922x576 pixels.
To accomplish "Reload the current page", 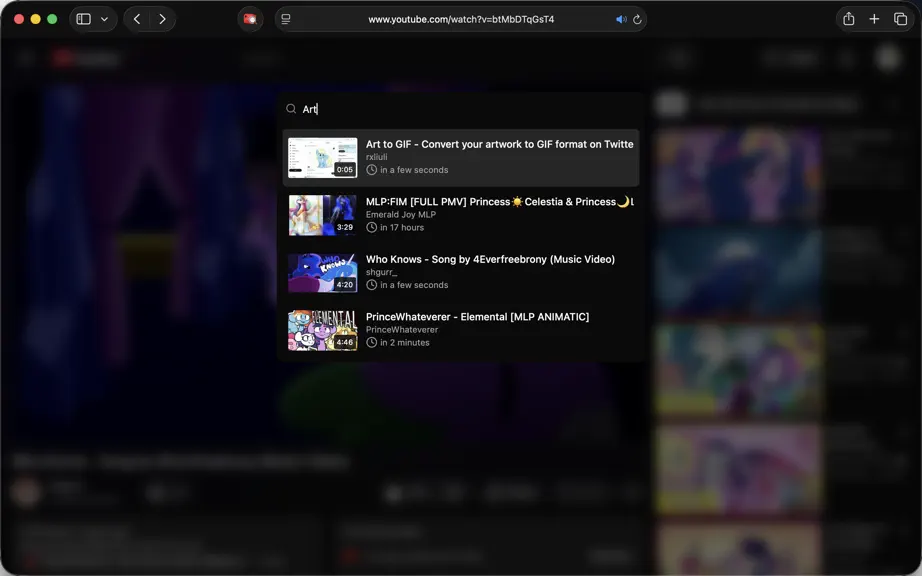I will [637, 19].
